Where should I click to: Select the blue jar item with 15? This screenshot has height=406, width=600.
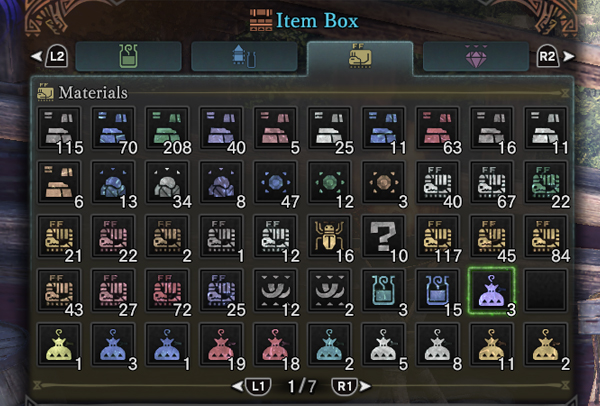(437, 291)
